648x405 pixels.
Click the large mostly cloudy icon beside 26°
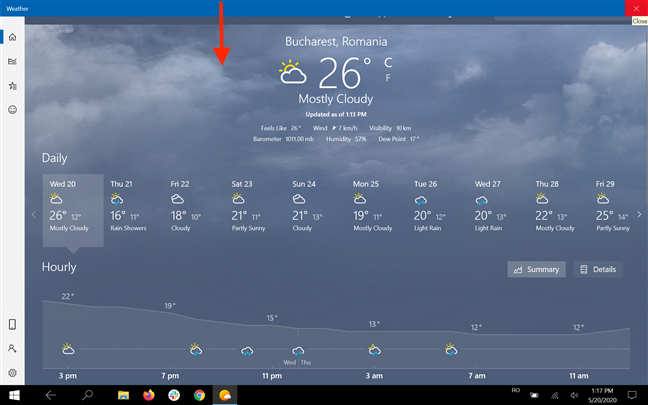click(x=293, y=73)
